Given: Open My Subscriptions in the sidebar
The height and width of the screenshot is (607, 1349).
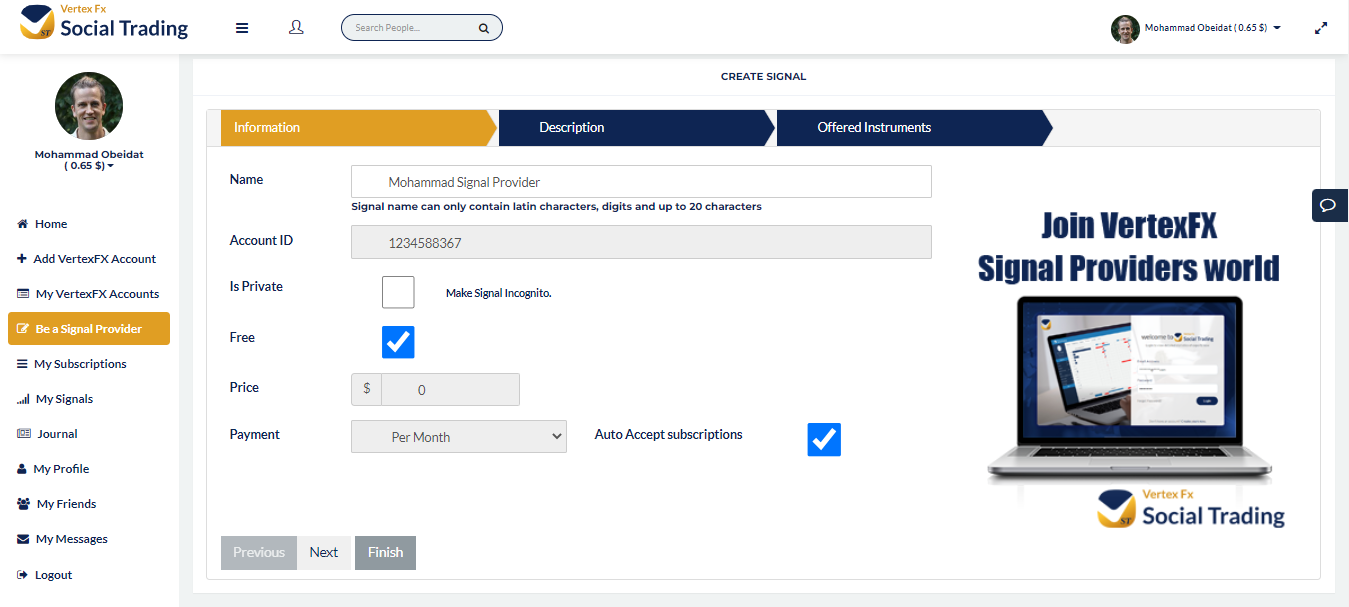Looking at the screenshot, I should point(80,364).
